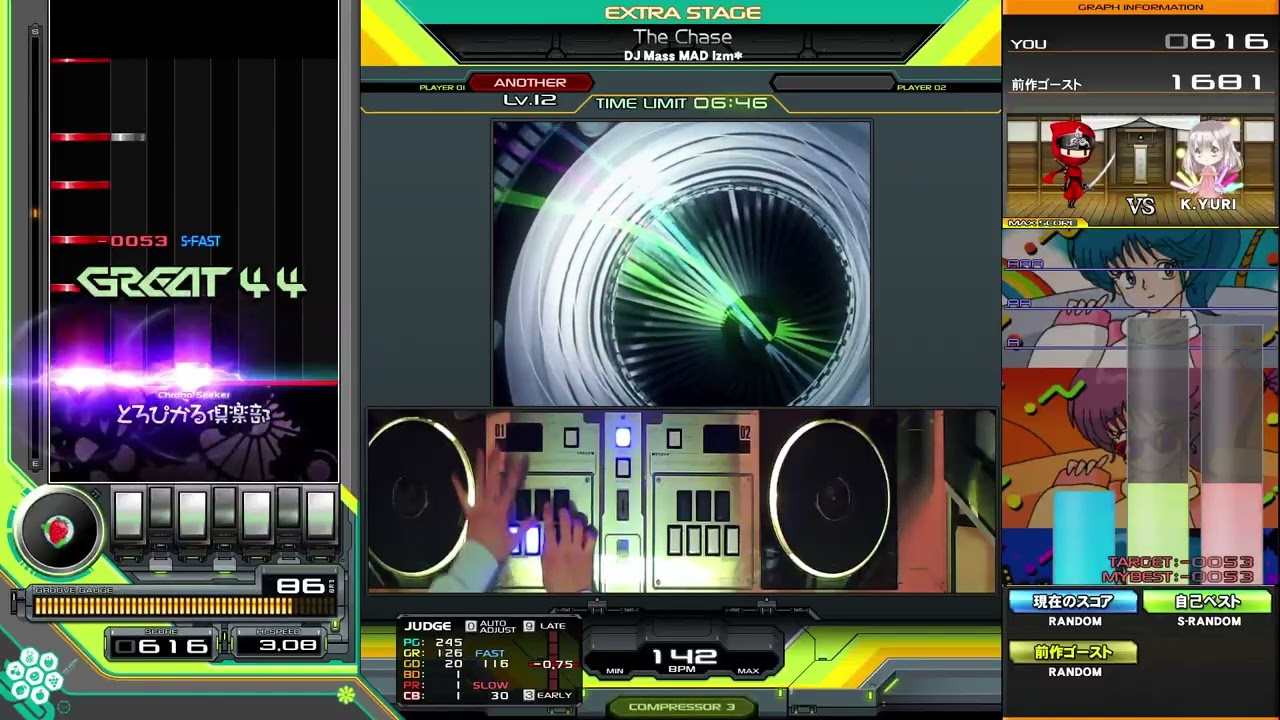Click the とろぴかる倶楽部 lane cover logo
1280x720 pixels.
pos(193,413)
